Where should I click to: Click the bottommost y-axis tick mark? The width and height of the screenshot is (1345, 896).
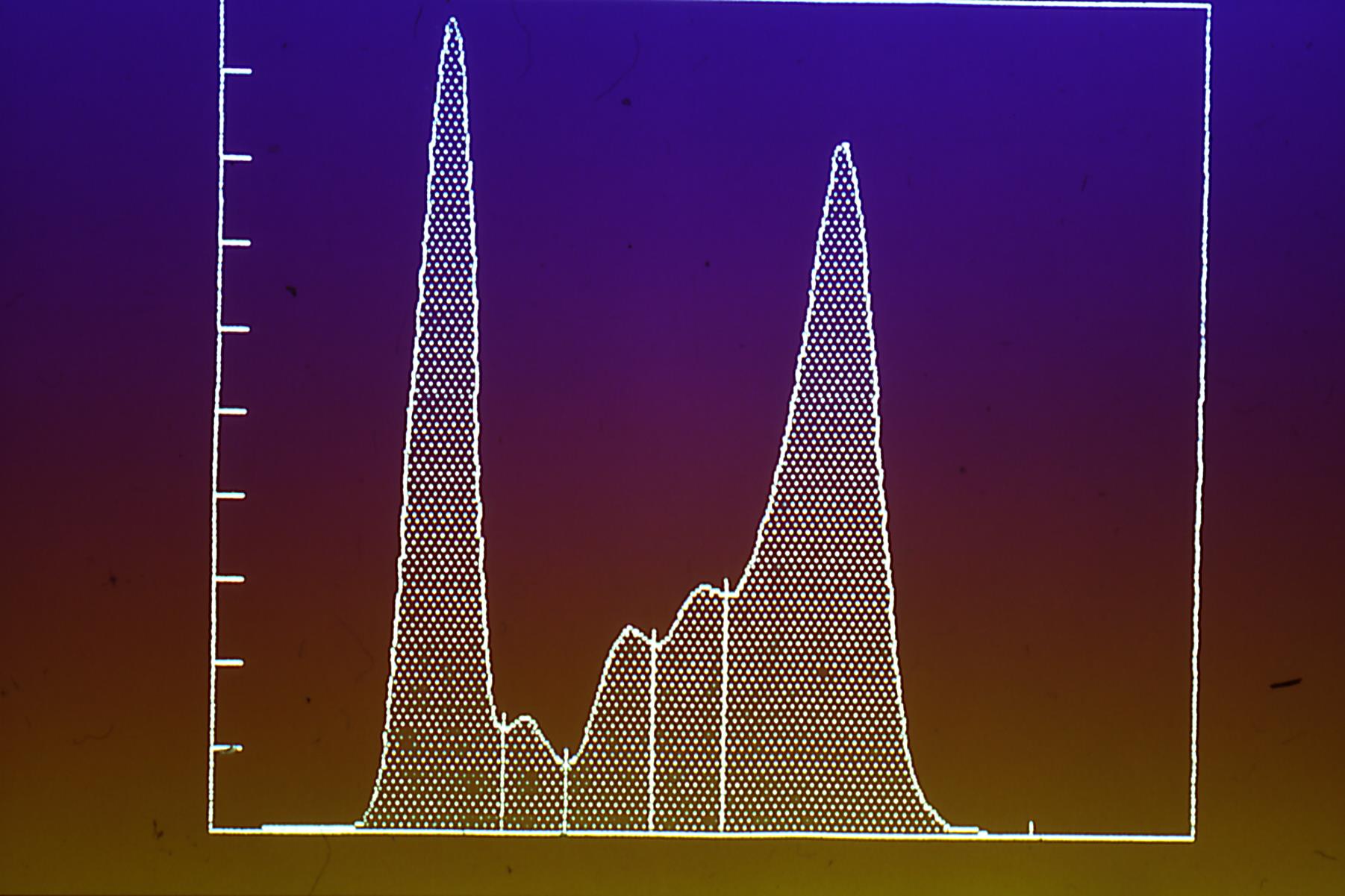(x=228, y=748)
